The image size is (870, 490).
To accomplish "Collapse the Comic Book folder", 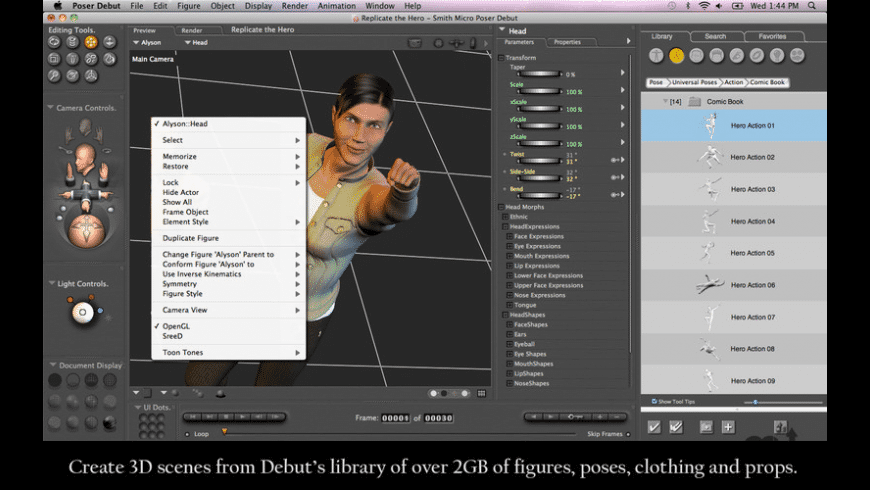I will pyautogui.click(x=664, y=102).
